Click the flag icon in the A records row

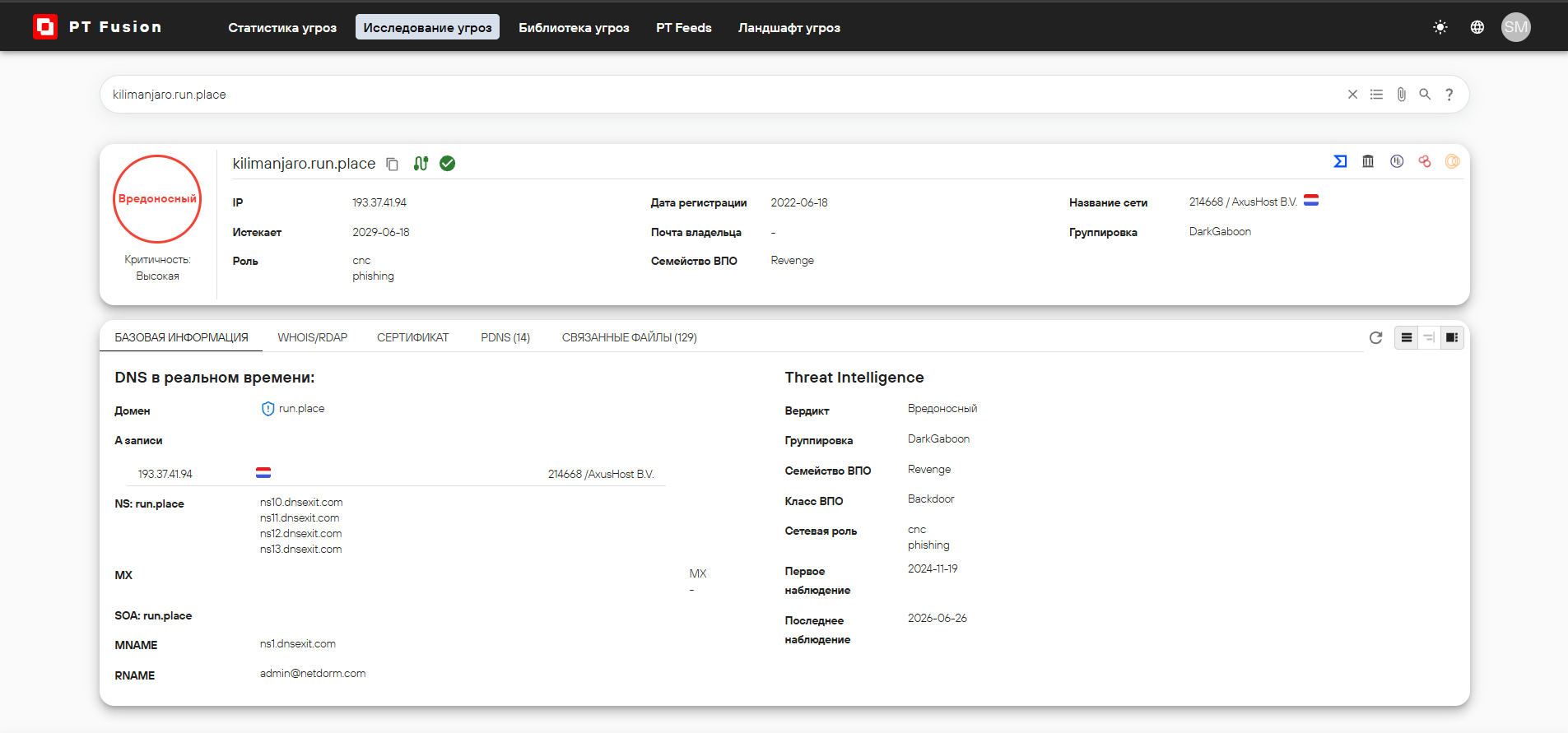click(263, 472)
